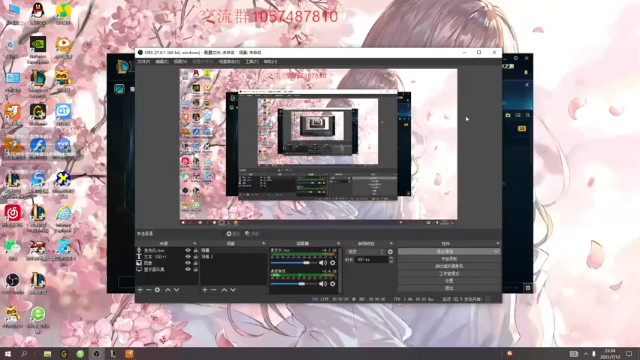640x360 pixels.
Task: Remove selected source with the minus icon
Action: click(x=149, y=290)
